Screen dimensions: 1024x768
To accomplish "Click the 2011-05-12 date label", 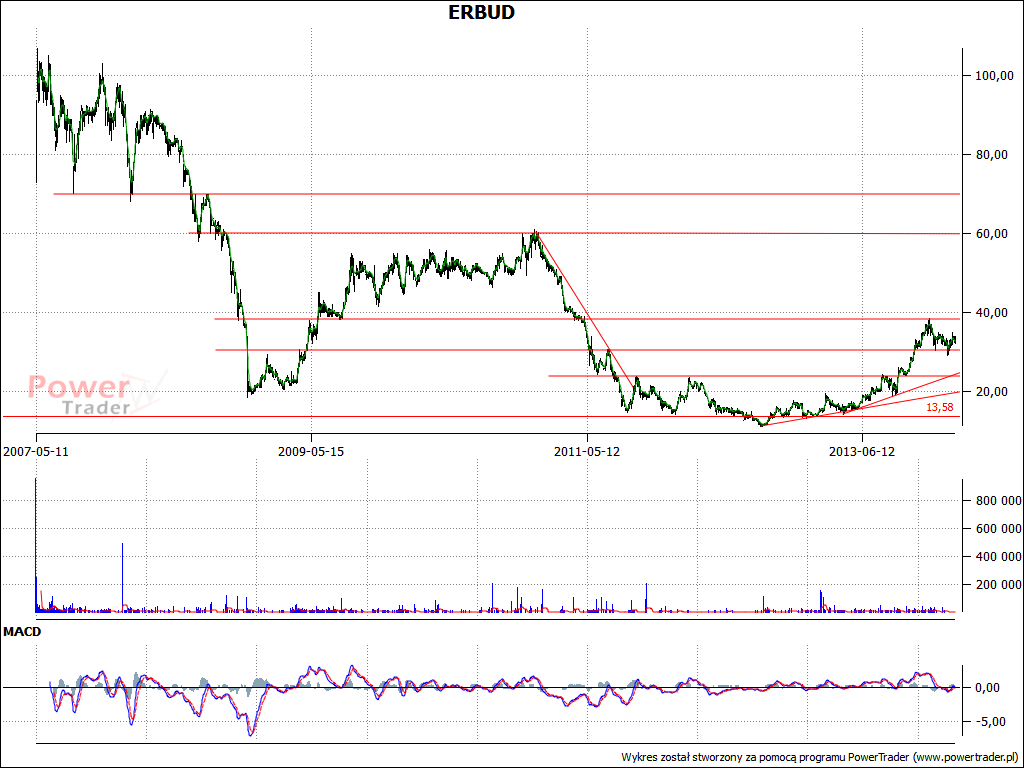I will [x=586, y=451].
